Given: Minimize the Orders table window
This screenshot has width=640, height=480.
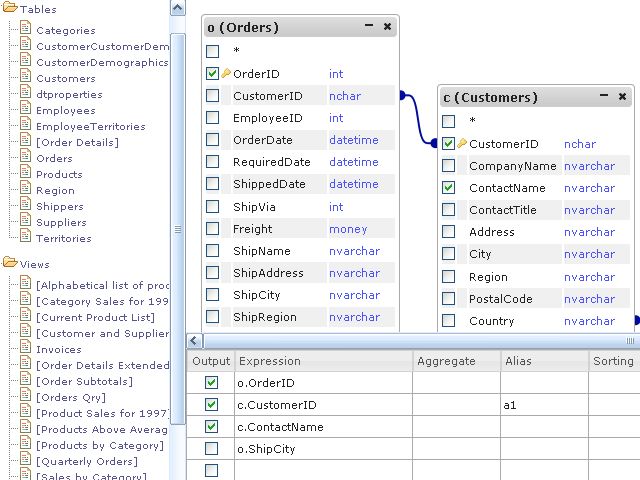Looking at the screenshot, I should click(x=369, y=26).
